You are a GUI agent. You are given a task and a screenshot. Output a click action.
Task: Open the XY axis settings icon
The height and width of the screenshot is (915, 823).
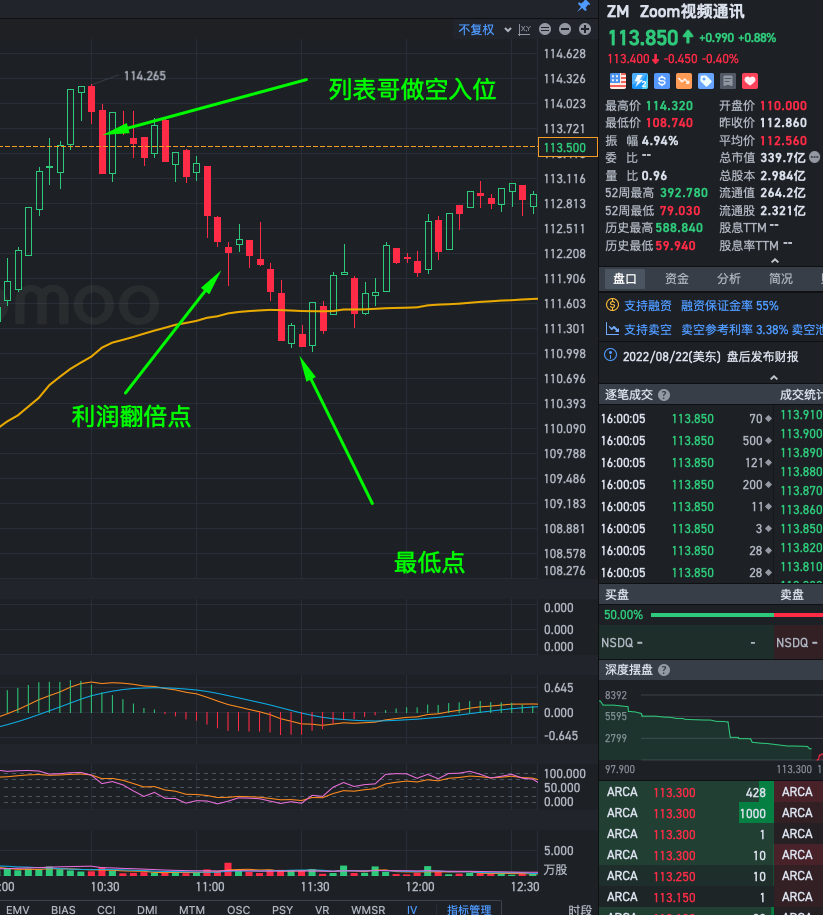click(x=524, y=30)
